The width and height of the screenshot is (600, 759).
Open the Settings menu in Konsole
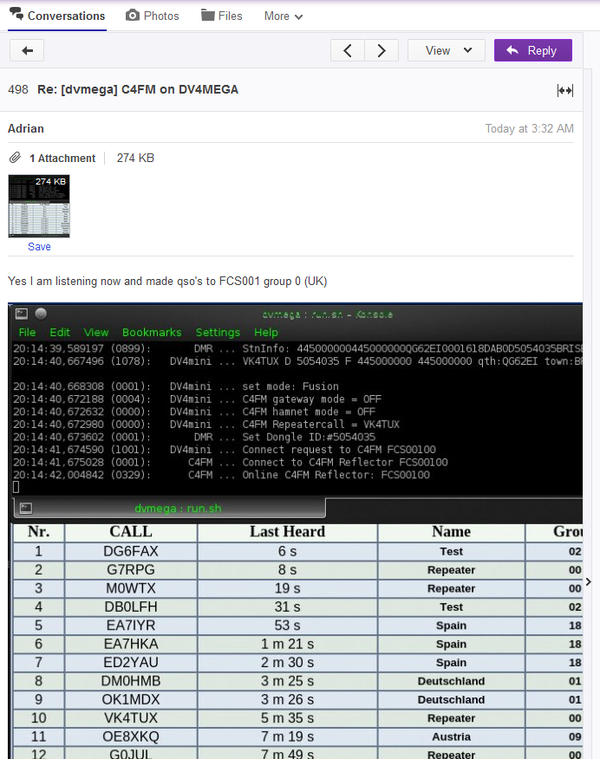tap(218, 332)
